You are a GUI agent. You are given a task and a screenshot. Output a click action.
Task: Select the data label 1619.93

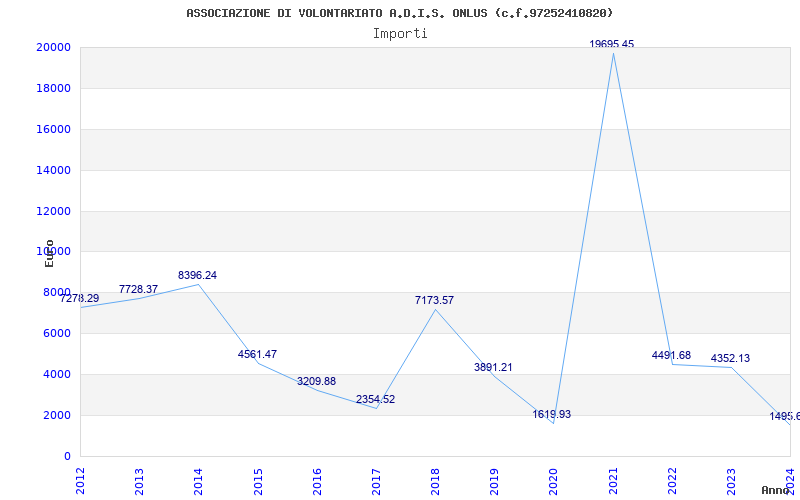[x=552, y=414]
